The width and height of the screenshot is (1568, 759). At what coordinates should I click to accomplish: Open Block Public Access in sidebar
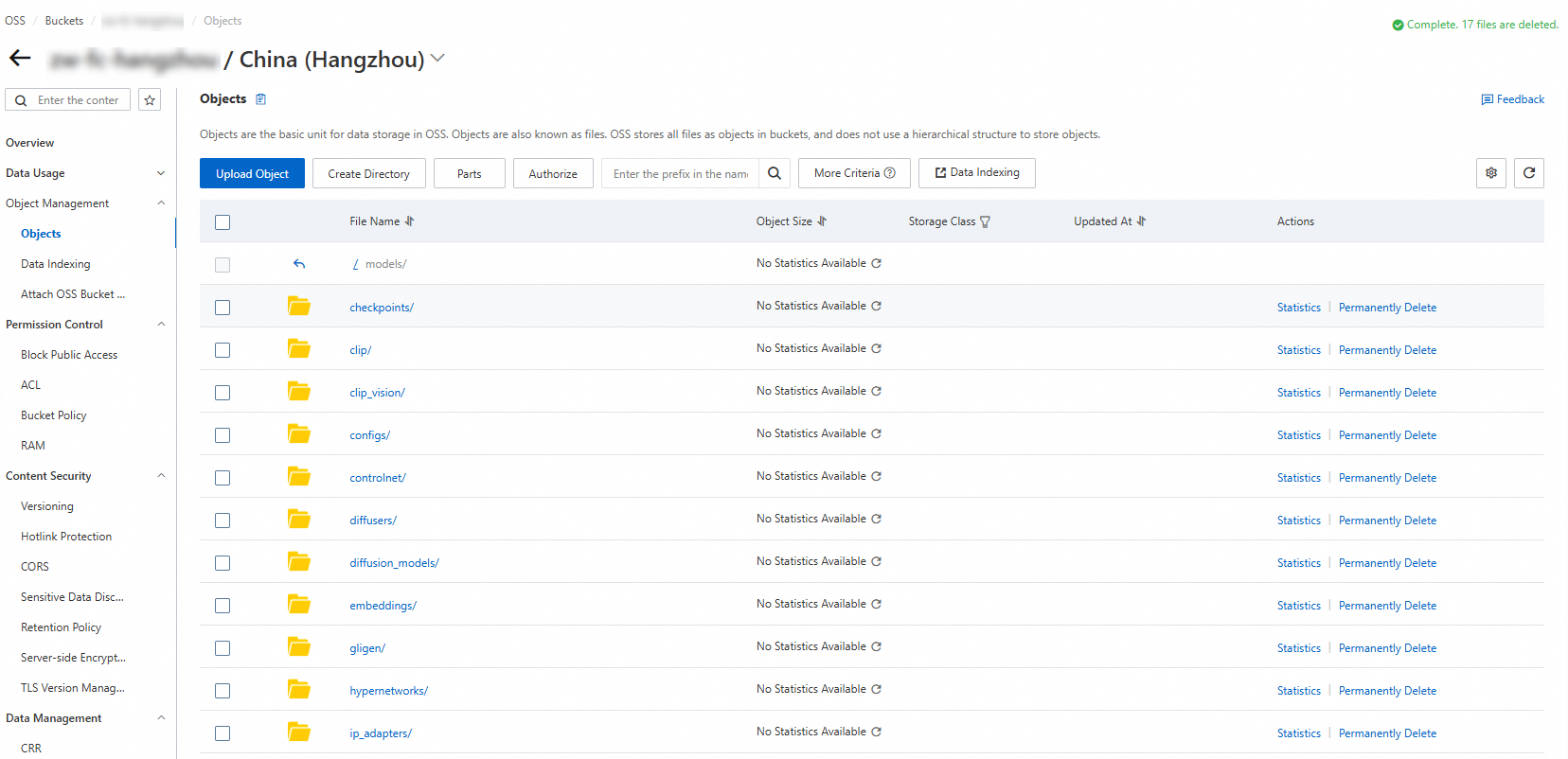click(x=69, y=355)
